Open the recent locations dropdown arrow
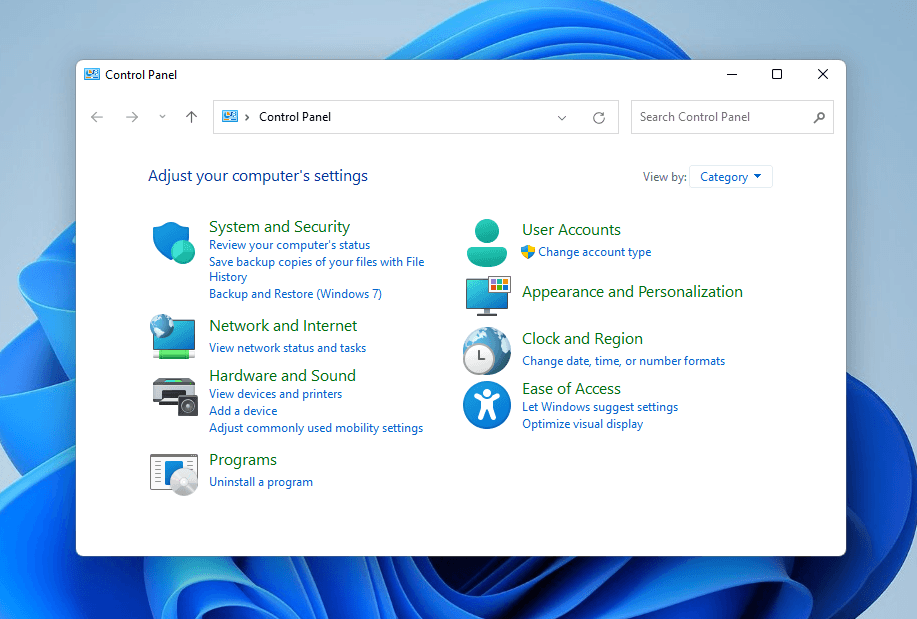Screen dimensions: 917x619 (163, 117)
